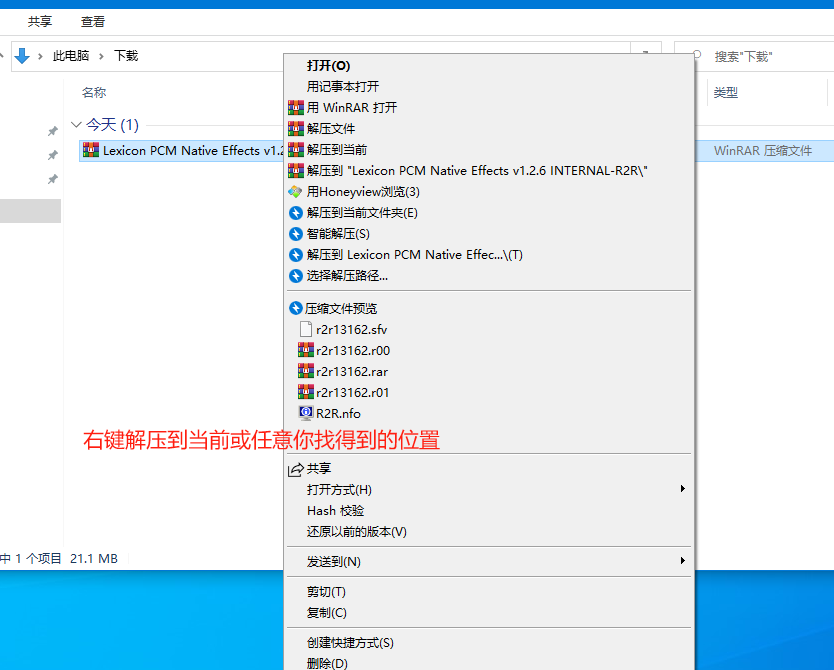Open the 查看 ribbon tab
This screenshot has width=834, height=670.
(x=93, y=22)
